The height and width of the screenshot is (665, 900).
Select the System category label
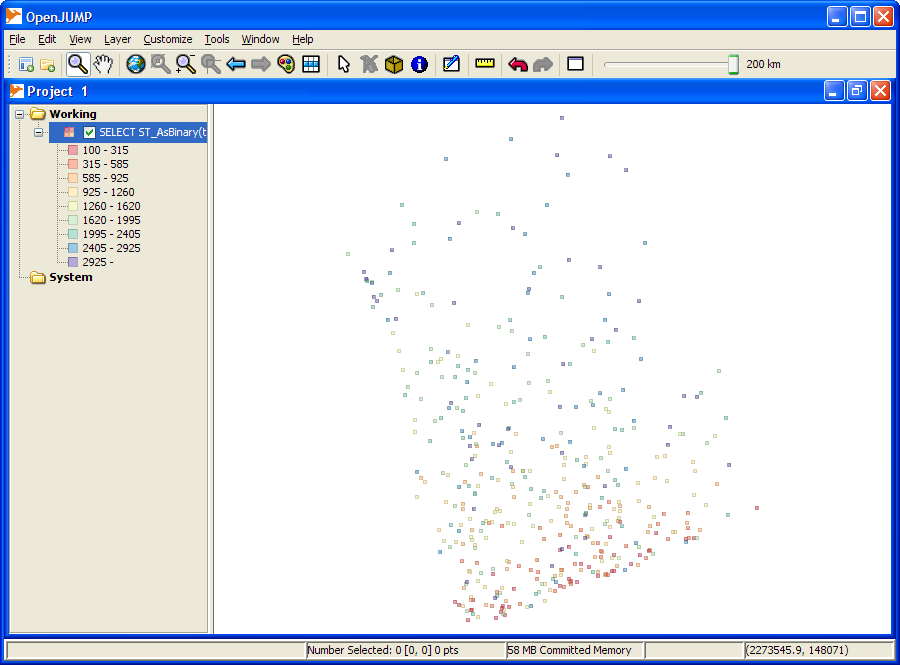click(71, 277)
